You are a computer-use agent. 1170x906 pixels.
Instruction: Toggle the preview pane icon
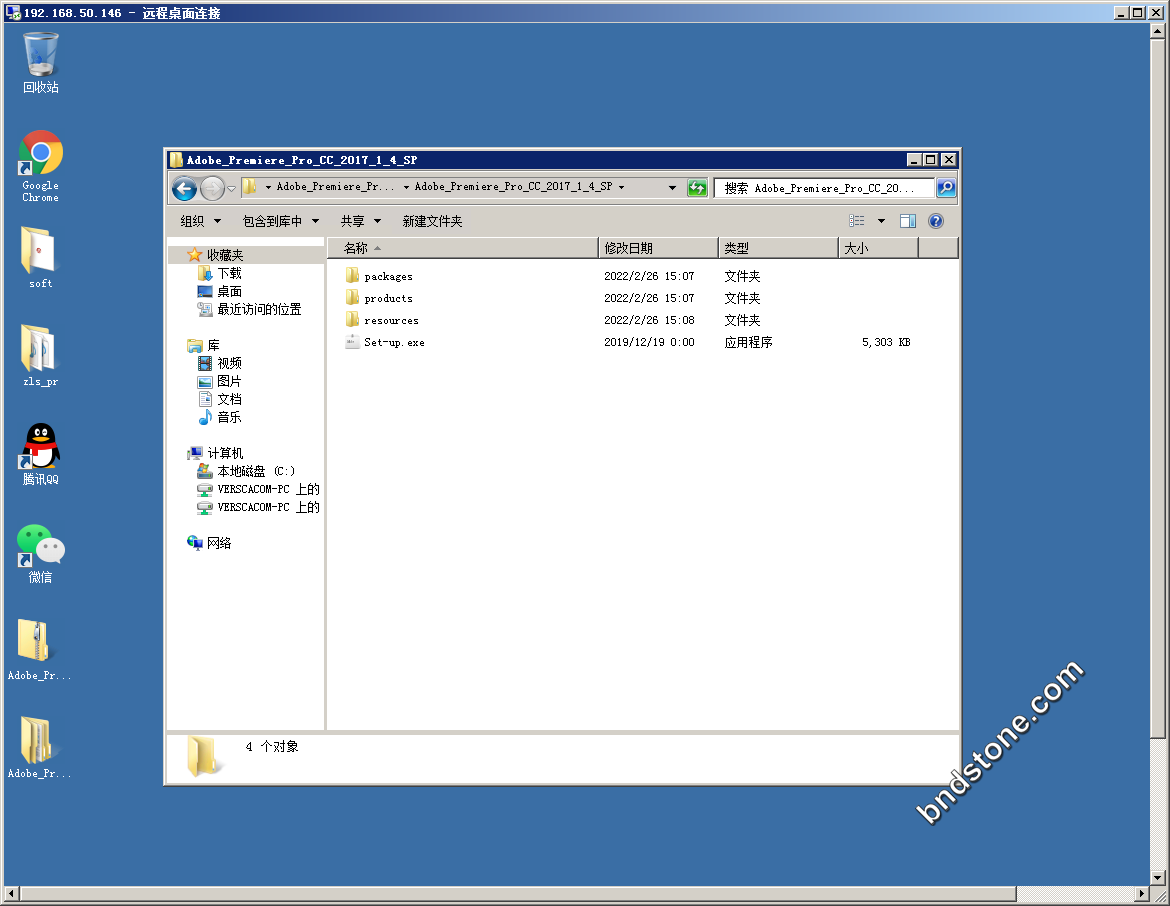[908, 221]
